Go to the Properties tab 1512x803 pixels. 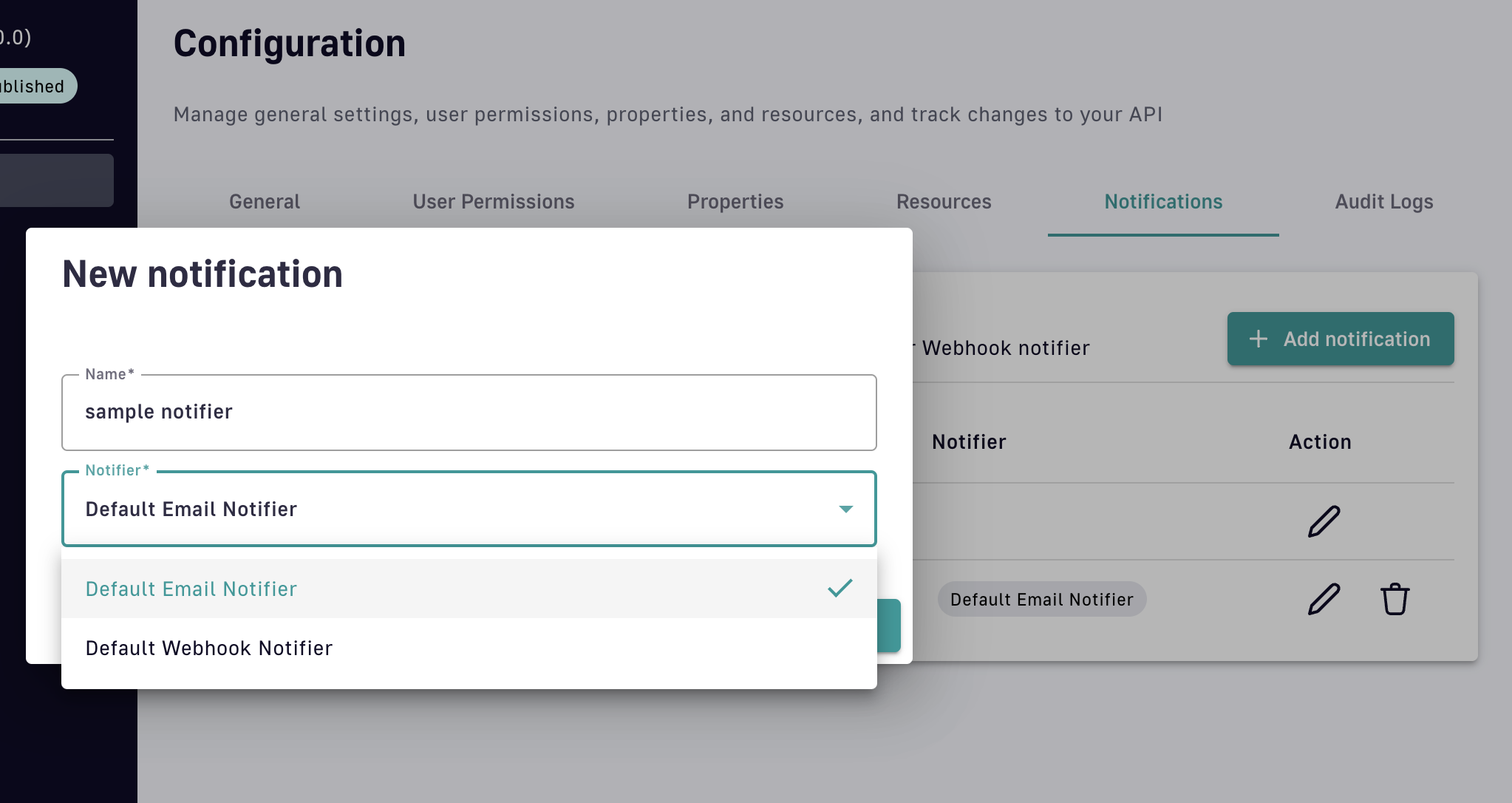click(x=735, y=202)
